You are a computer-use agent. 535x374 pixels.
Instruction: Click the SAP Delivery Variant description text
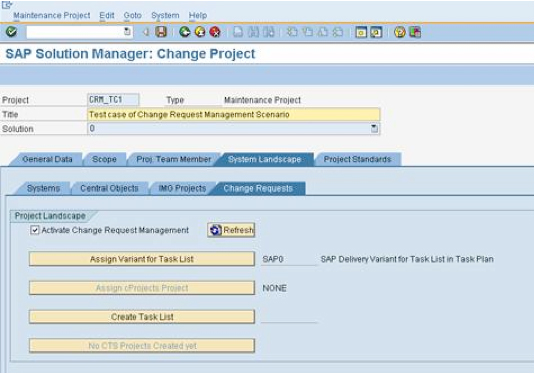click(407, 259)
